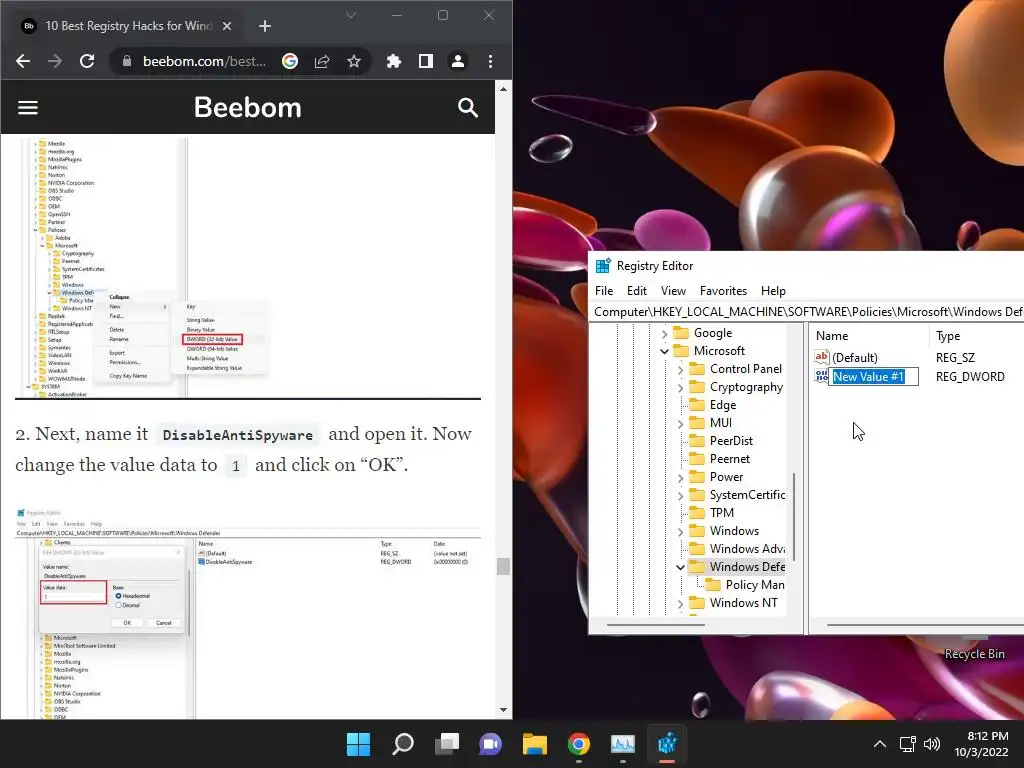Open the Chrome extensions puzzle icon
The width and height of the screenshot is (1024, 768).
pyautogui.click(x=394, y=61)
